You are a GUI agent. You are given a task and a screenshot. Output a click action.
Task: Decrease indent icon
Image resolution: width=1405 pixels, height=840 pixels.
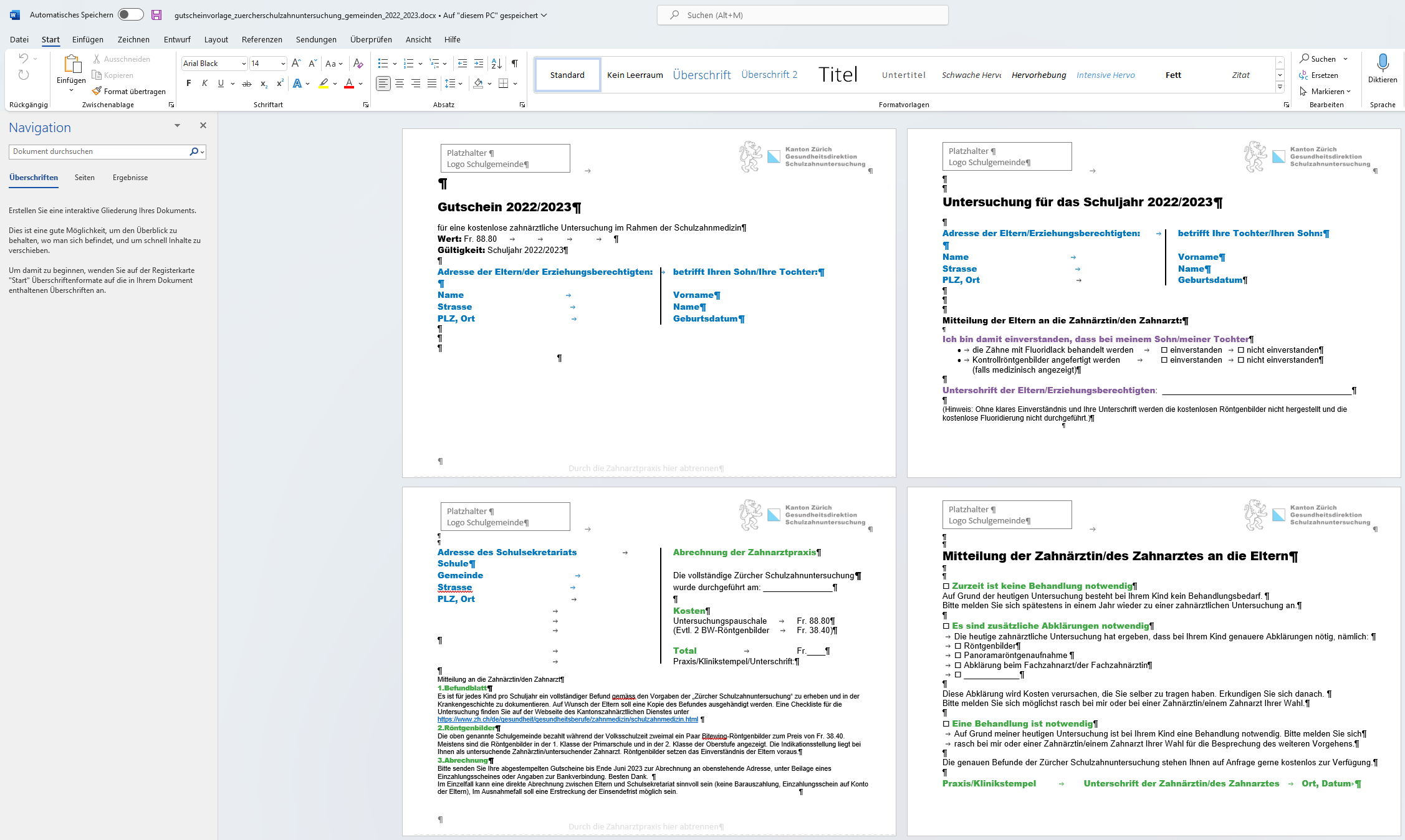tap(462, 63)
